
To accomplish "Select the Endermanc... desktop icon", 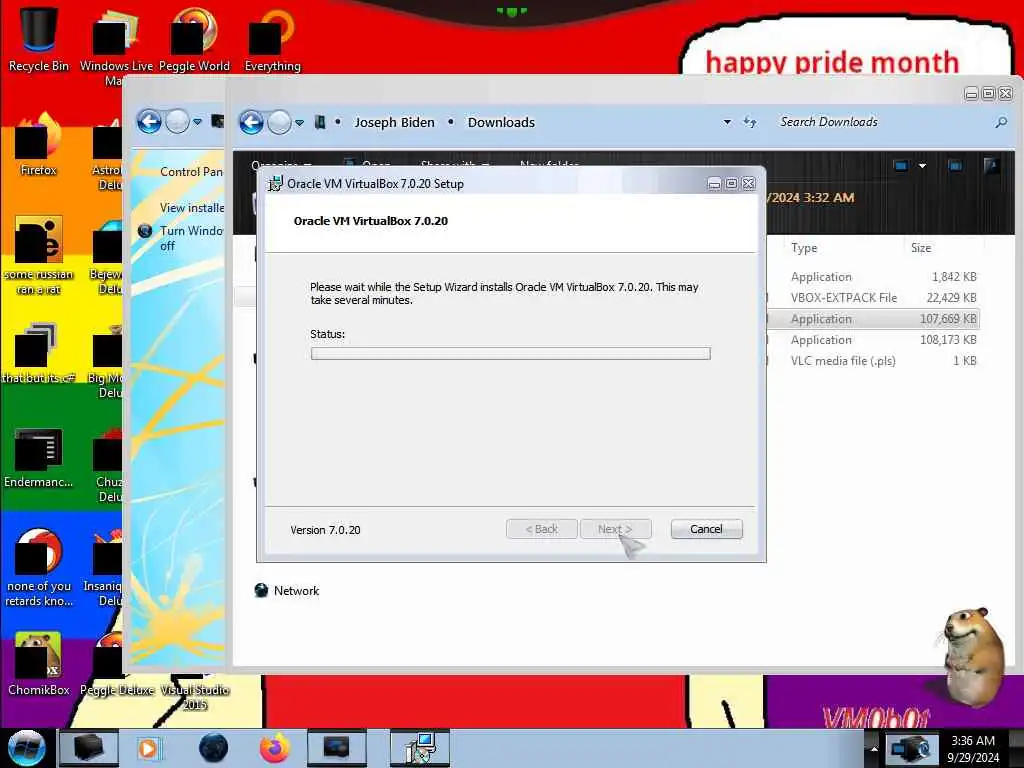I will [38, 457].
